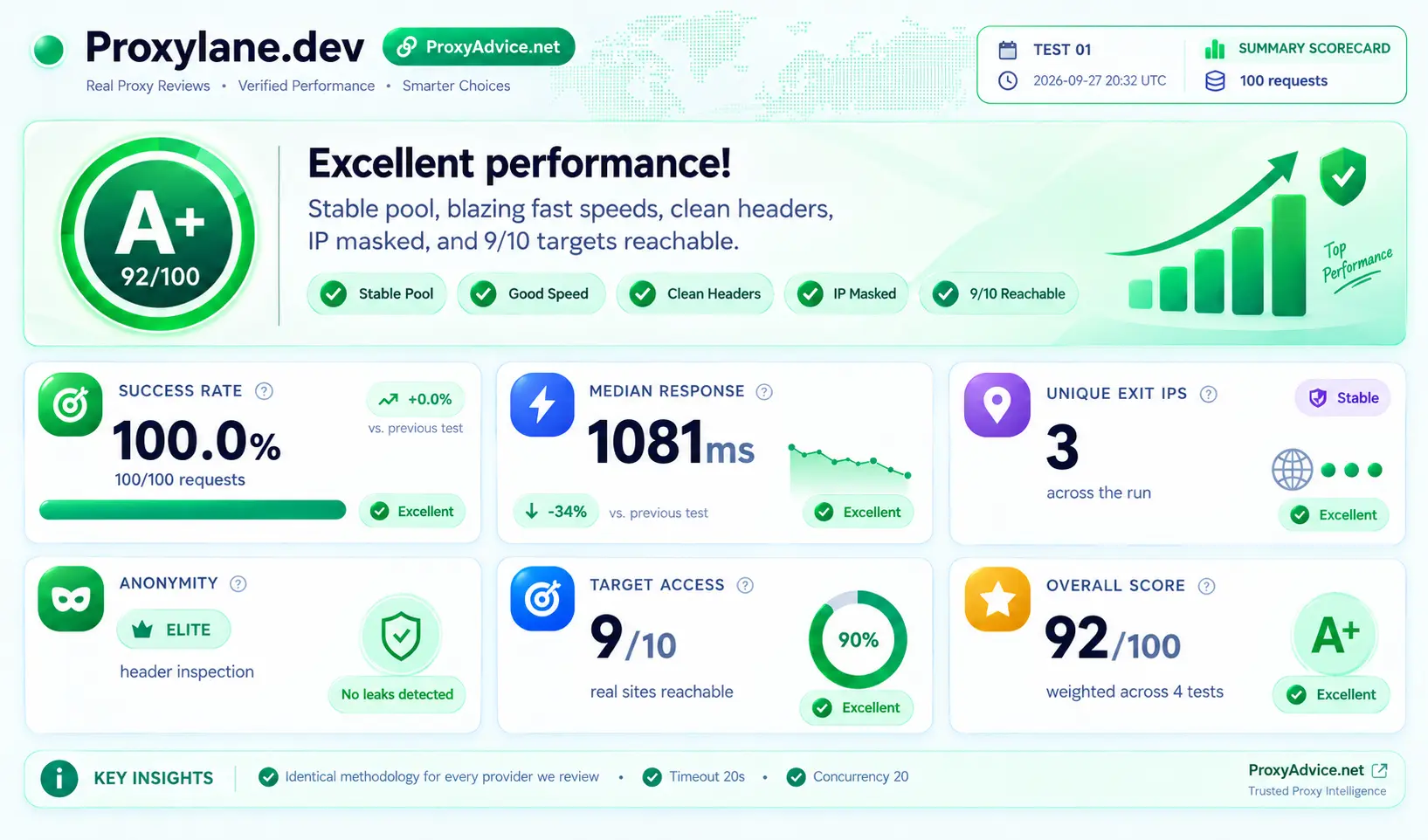Screen dimensions: 1428x840
Task: Select the Good Speed chip
Action: (531, 293)
